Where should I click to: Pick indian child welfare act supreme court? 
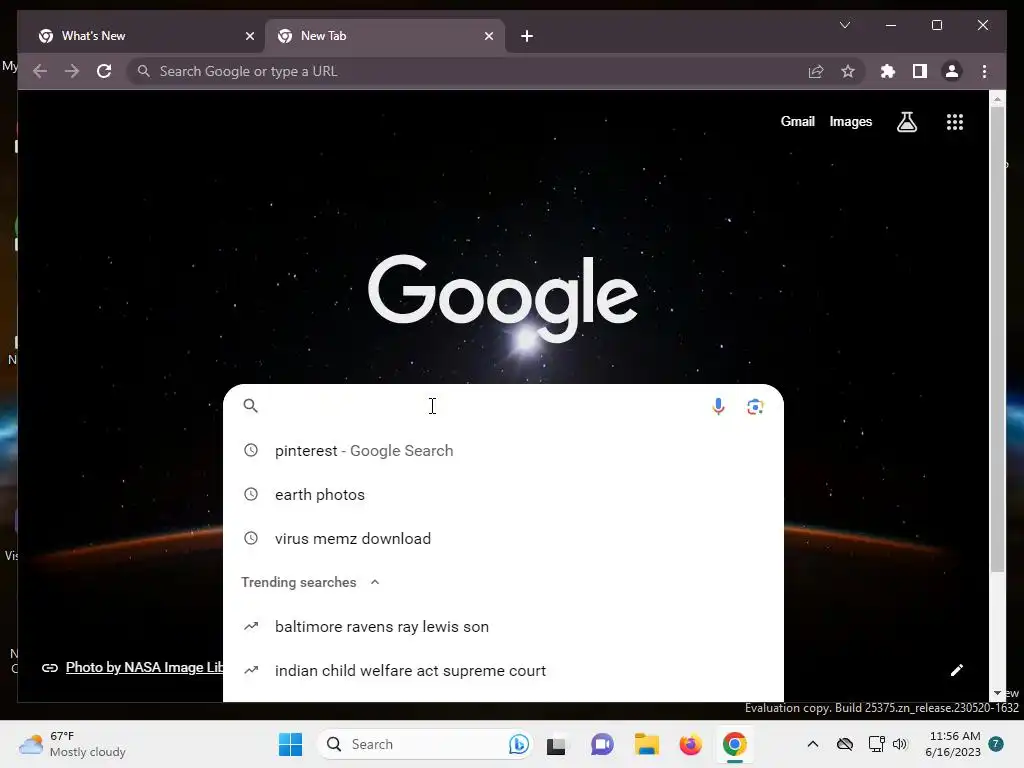[503, 671]
